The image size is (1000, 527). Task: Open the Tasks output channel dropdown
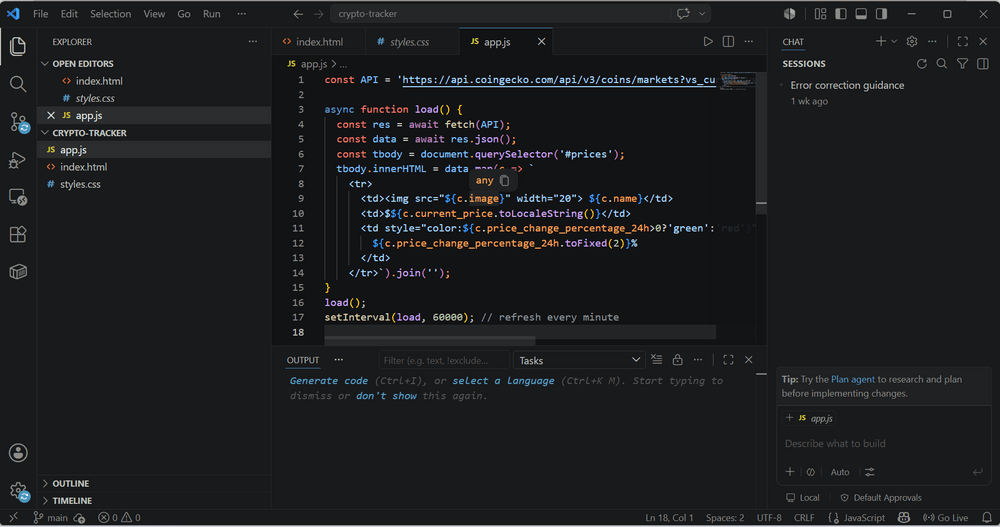point(578,360)
